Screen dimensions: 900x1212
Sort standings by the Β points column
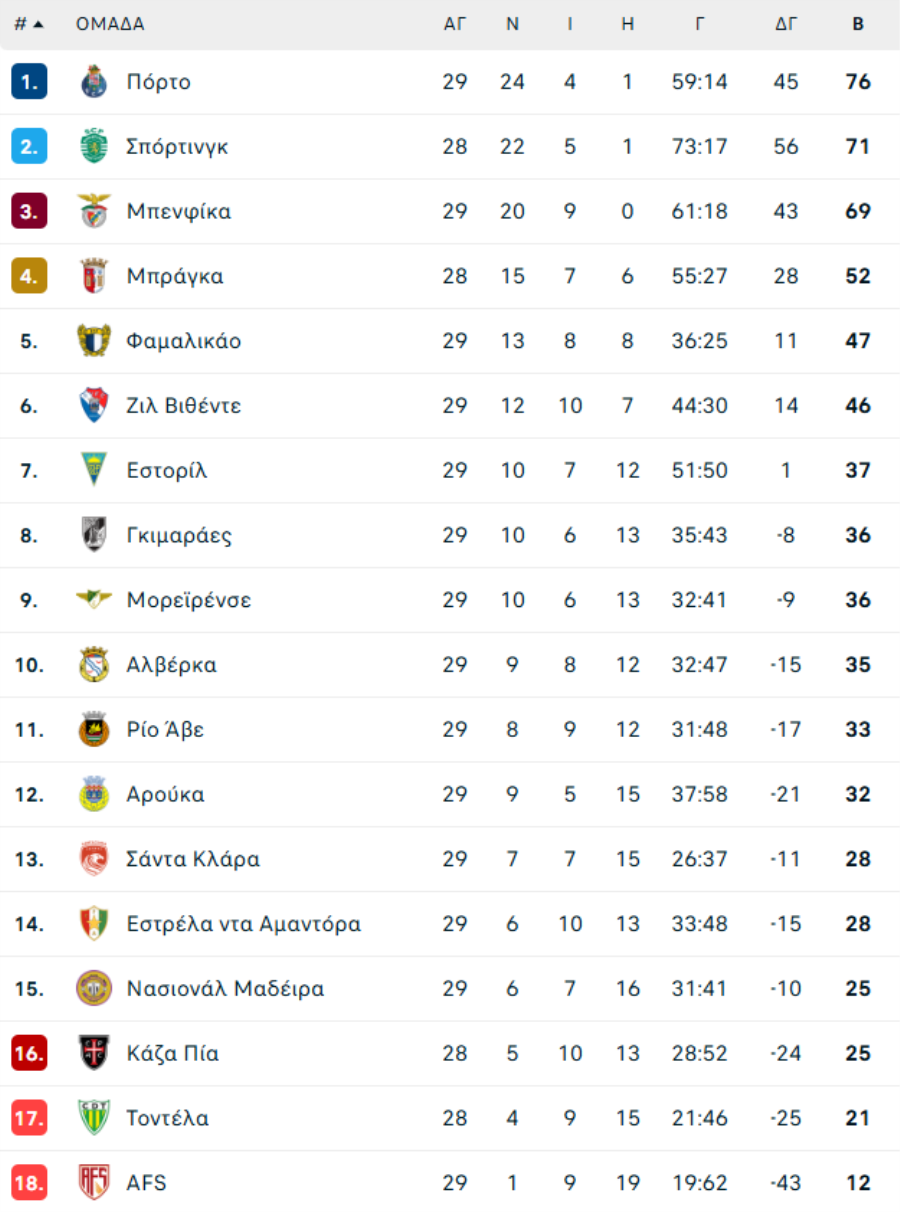point(858,25)
